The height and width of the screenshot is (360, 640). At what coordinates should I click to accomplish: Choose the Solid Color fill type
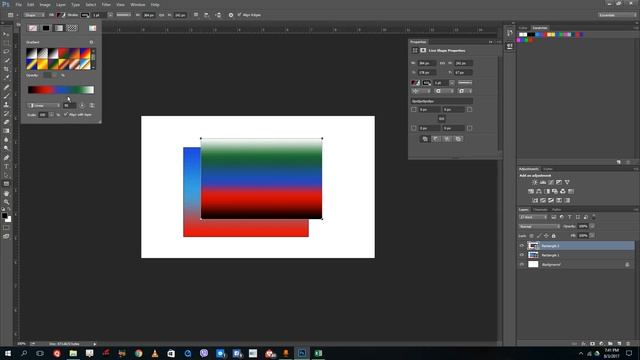click(46, 28)
